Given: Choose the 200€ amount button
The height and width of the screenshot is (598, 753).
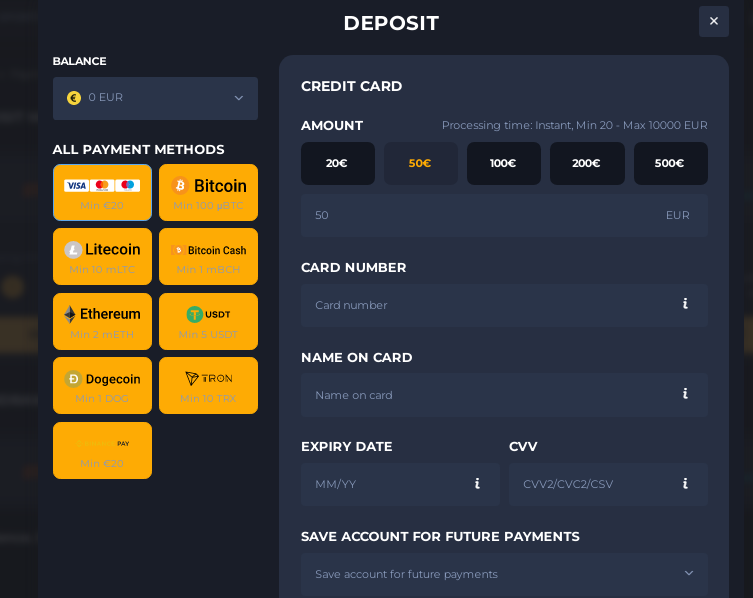Looking at the screenshot, I should click(x=587, y=163).
